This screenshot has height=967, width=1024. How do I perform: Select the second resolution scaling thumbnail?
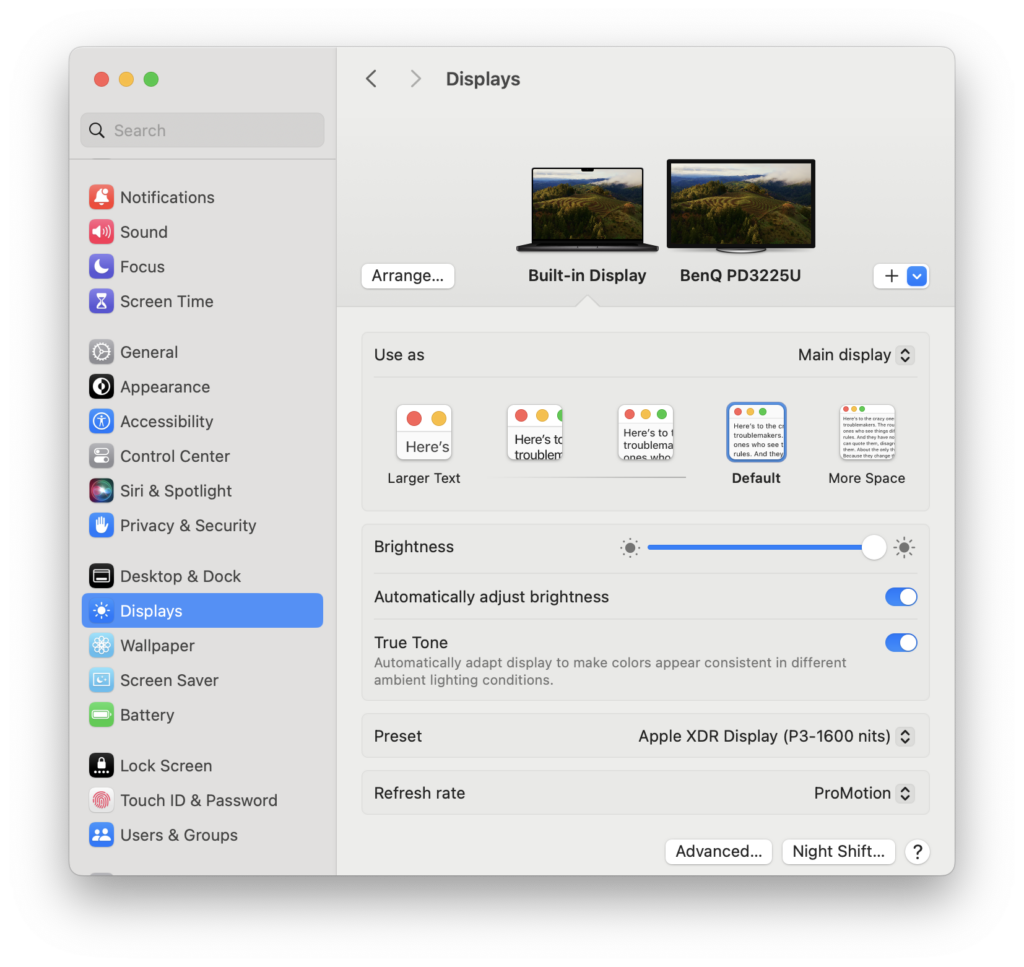[535, 432]
